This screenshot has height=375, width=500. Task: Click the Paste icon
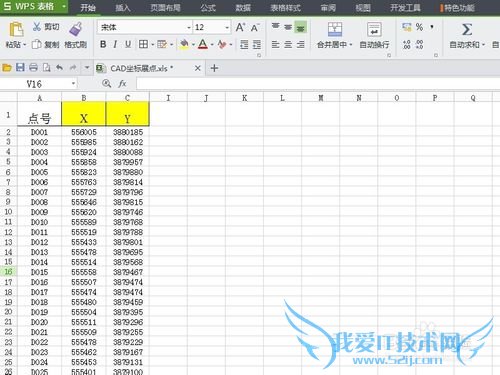pyautogui.click(x=15, y=29)
